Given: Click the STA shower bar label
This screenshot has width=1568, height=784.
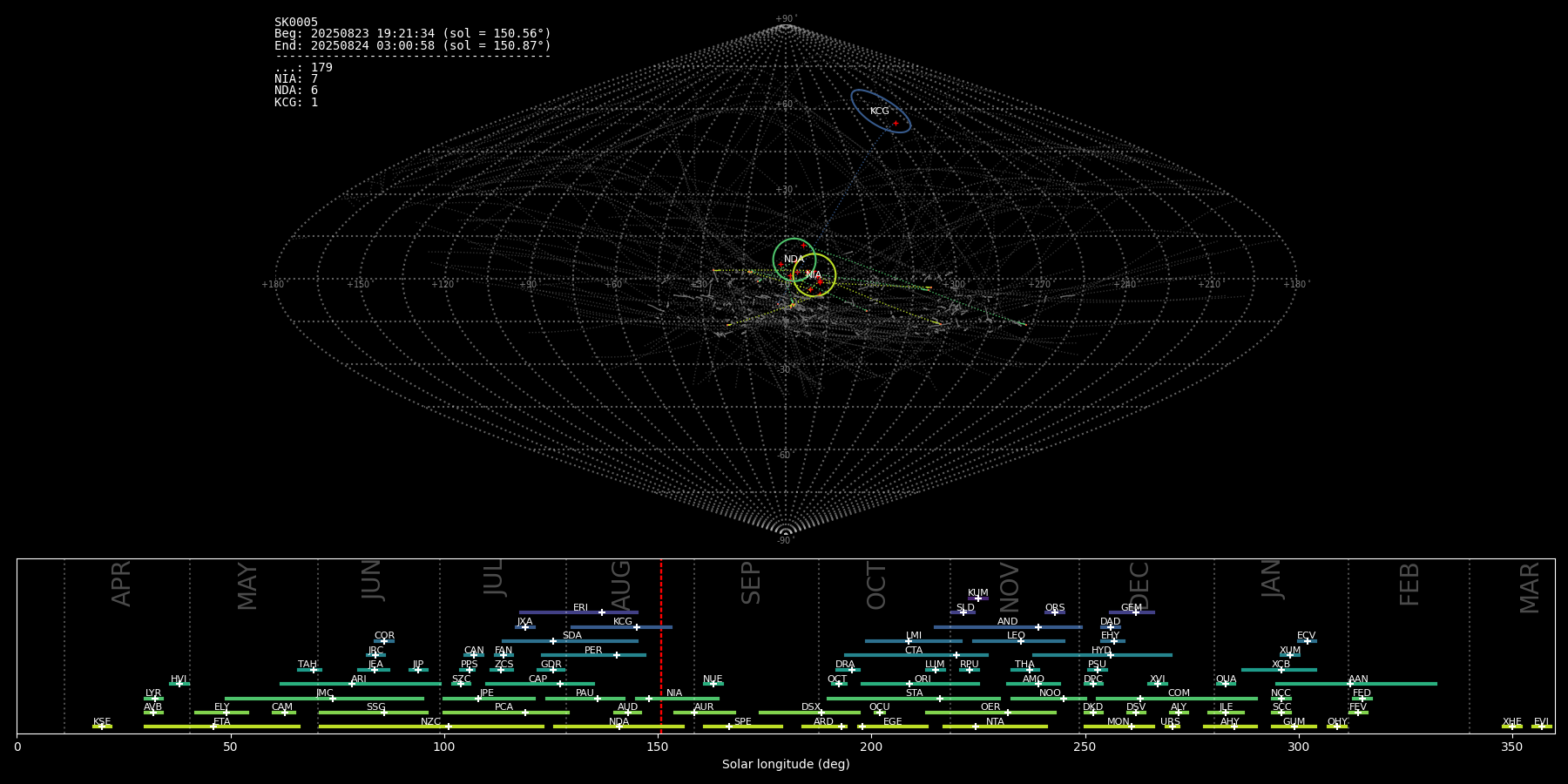Looking at the screenshot, I should (x=914, y=693).
